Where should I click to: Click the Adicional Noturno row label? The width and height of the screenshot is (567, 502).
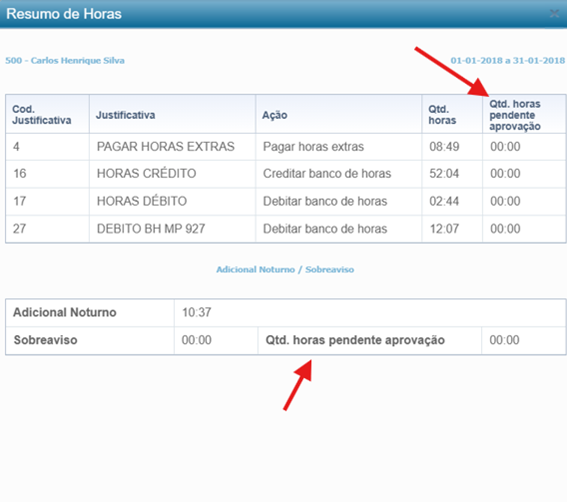(65, 312)
